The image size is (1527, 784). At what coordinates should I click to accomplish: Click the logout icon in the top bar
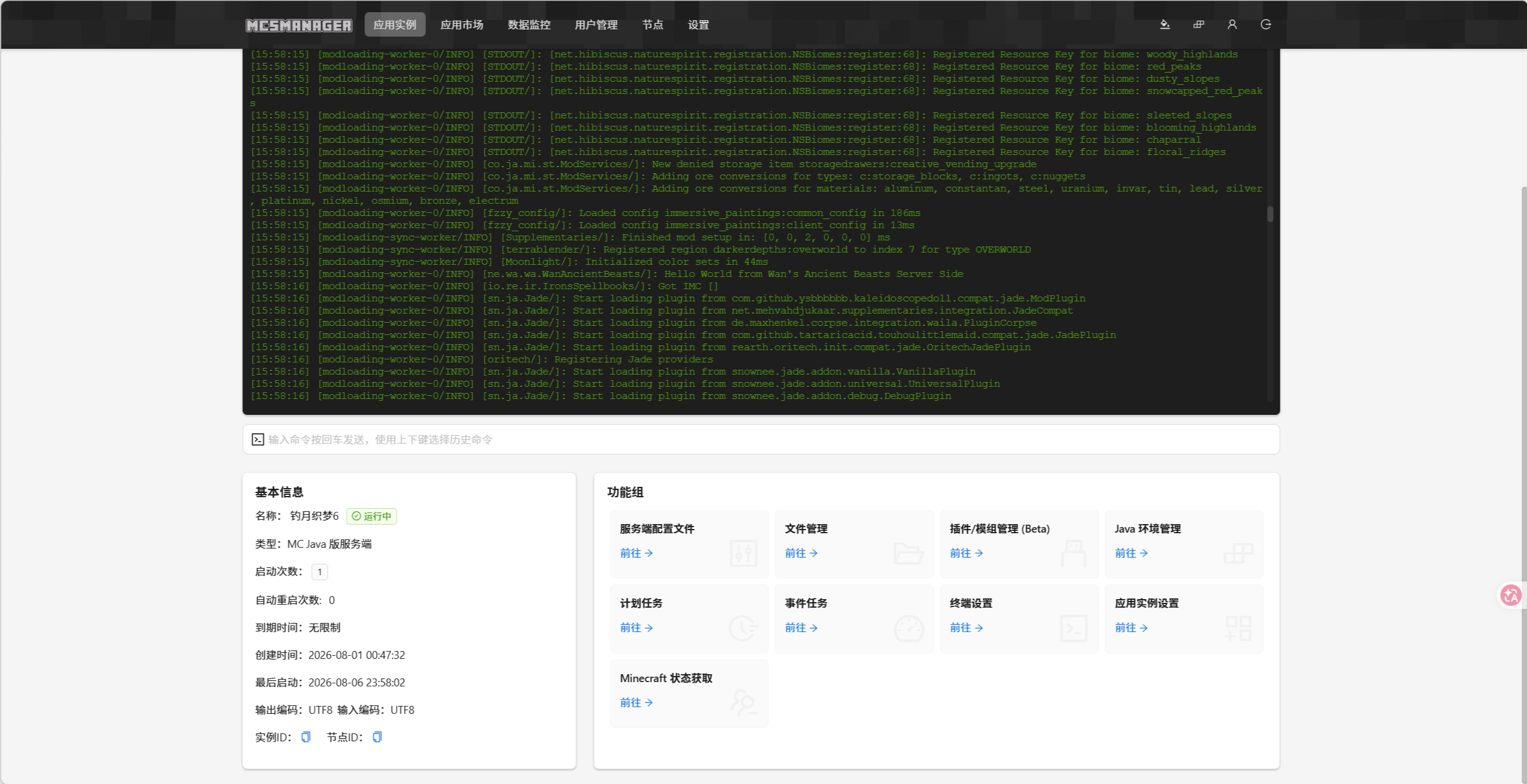coord(1266,24)
